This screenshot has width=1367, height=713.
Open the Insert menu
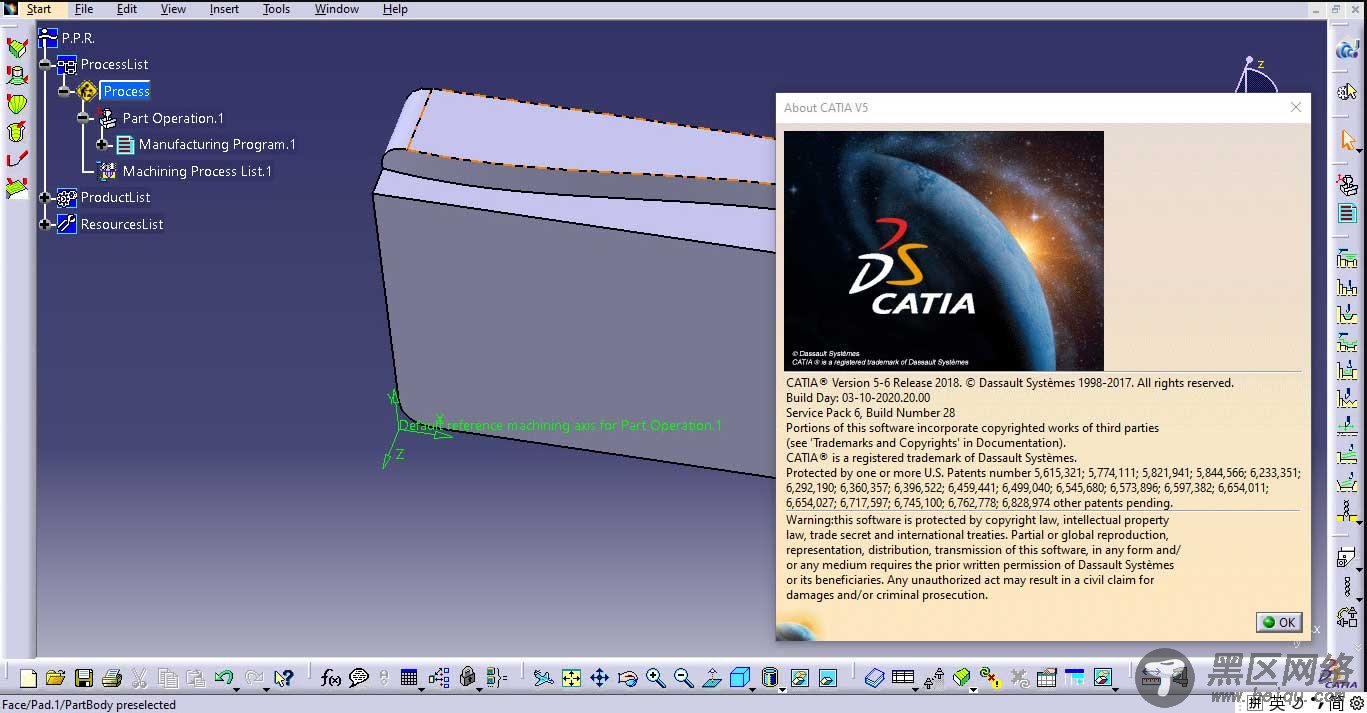pyautogui.click(x=224, y=9)
